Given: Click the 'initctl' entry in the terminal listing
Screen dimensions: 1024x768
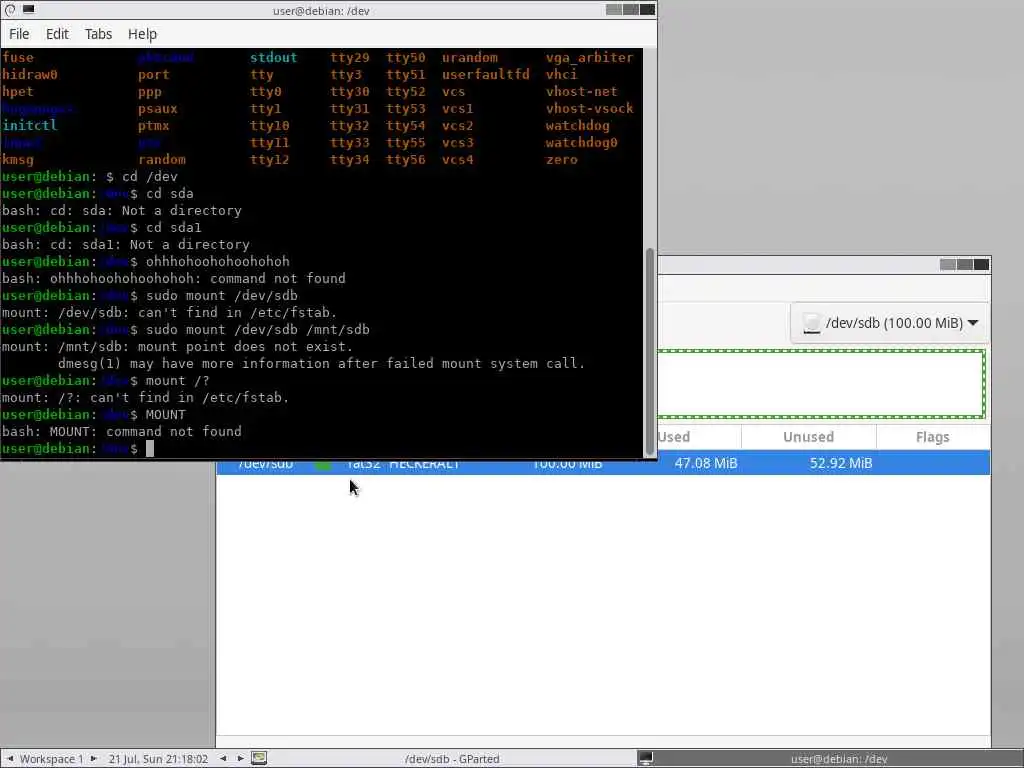Looking at the screenshot, I should tap(29, 125).
